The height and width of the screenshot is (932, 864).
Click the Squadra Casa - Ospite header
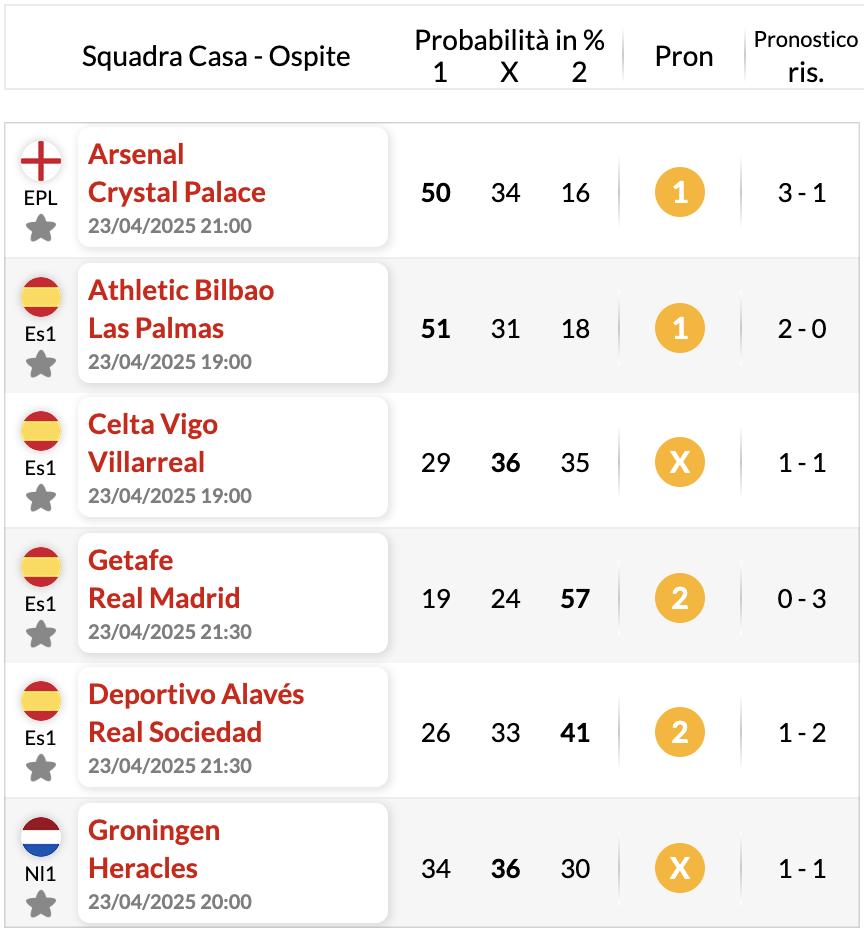(216, 56)
